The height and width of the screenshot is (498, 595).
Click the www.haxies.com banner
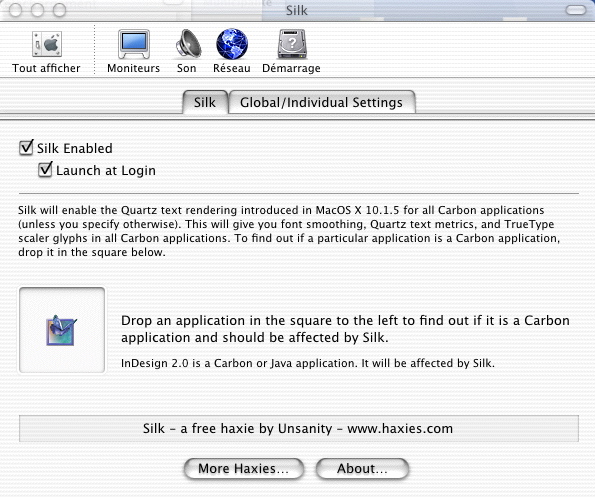(299, 429)
